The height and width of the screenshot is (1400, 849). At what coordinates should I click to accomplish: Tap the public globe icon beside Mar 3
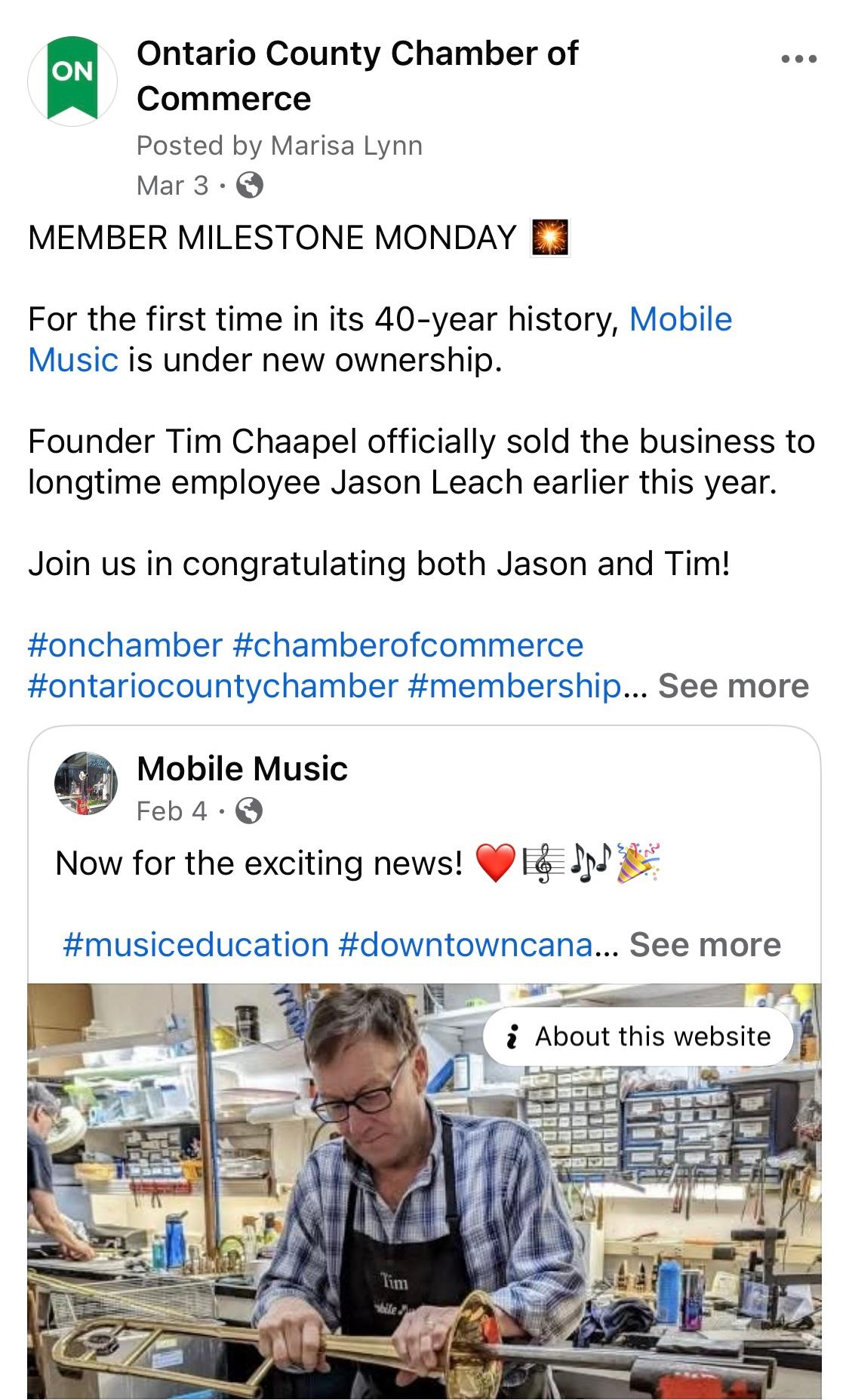point(250,185)
